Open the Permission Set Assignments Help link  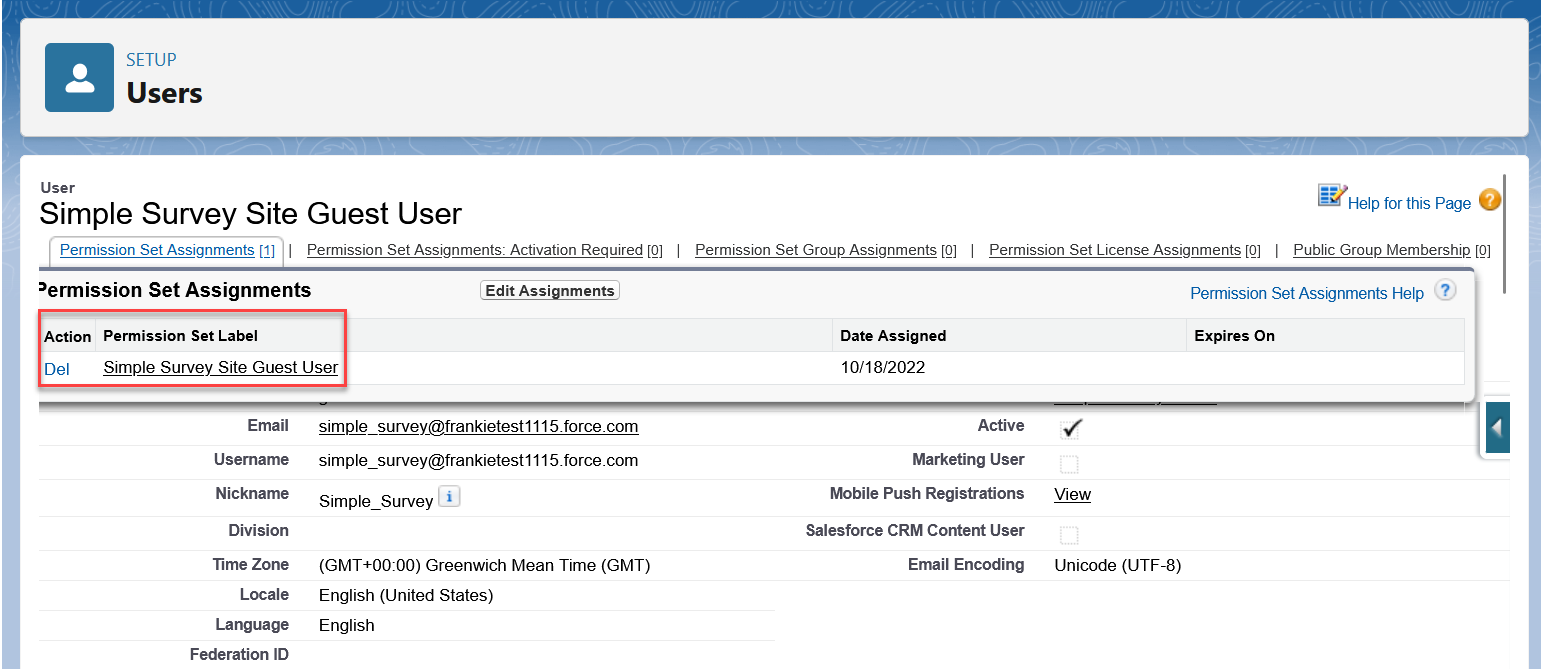[1307, 293]
